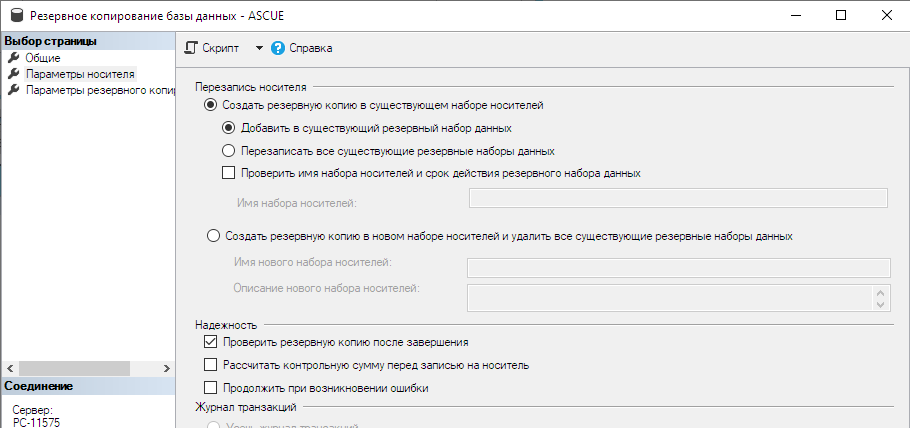Click wrench icon beside Параметры резервного копирования

coord(14,89)
